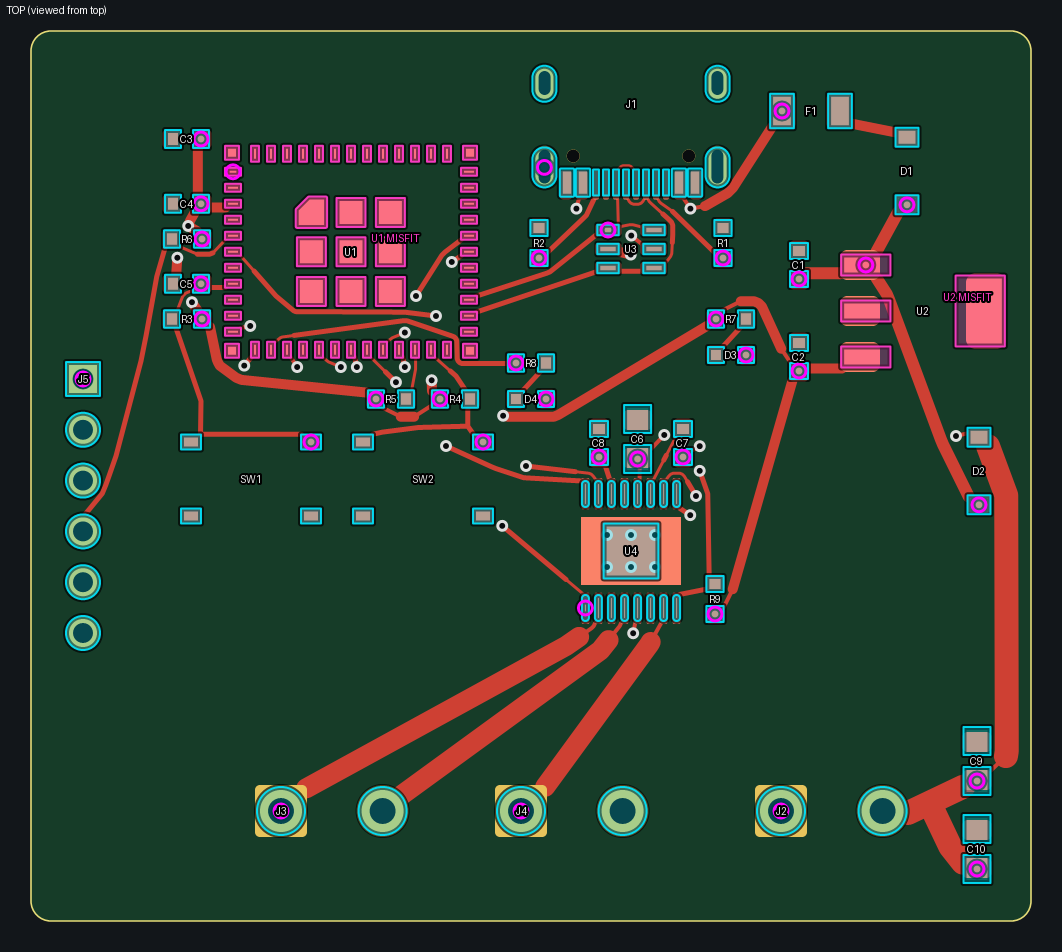Click the U4 chip center pad
The height and width of the screenshot is (952, 1062).
point(631,551)
